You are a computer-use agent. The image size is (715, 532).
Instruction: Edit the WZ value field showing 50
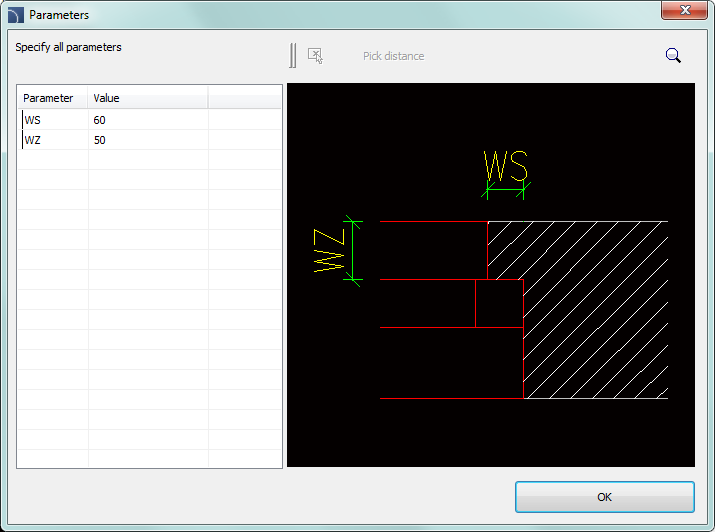(x=145, y=140)
